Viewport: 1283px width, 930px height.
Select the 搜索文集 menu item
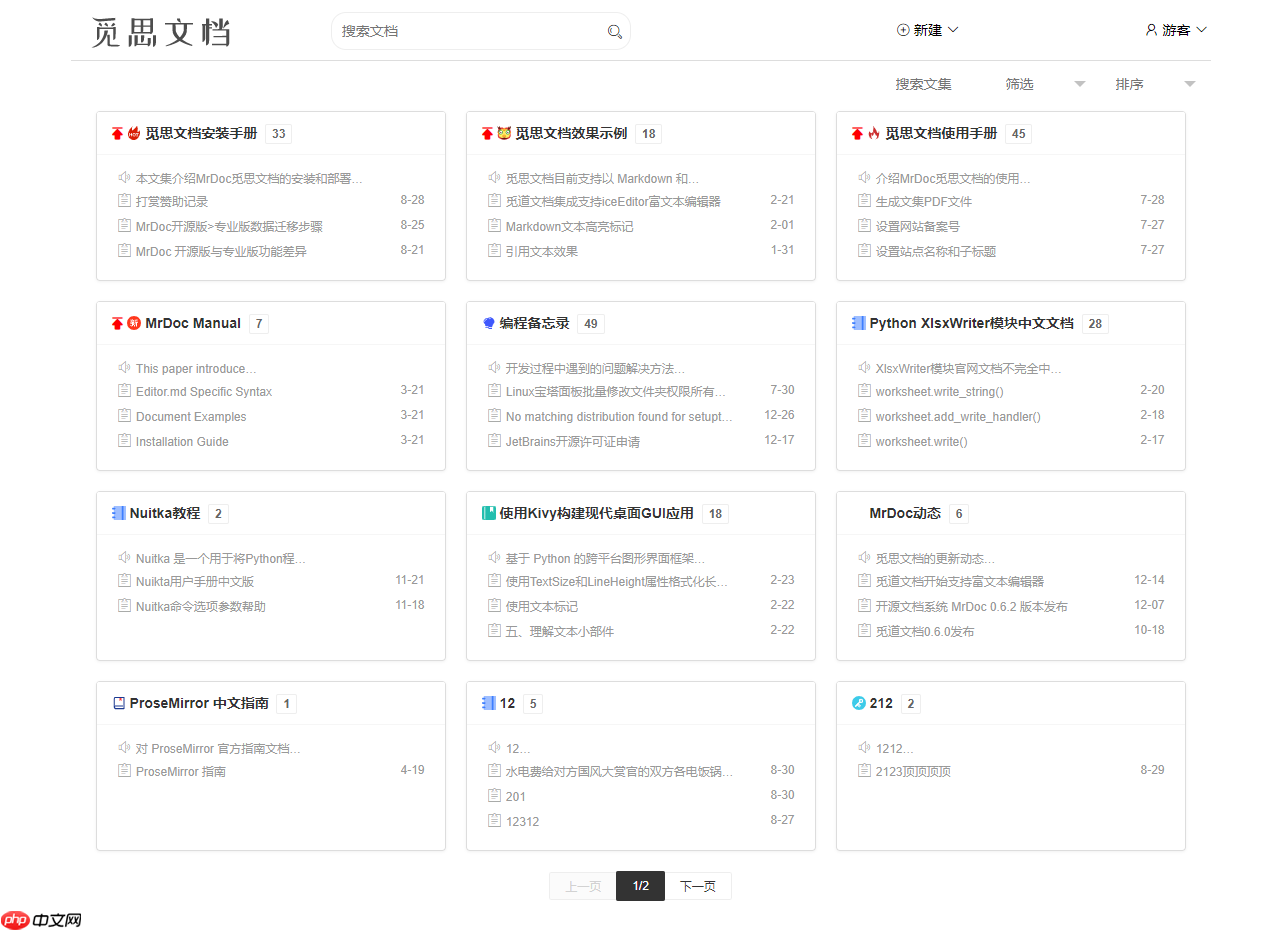923,84
